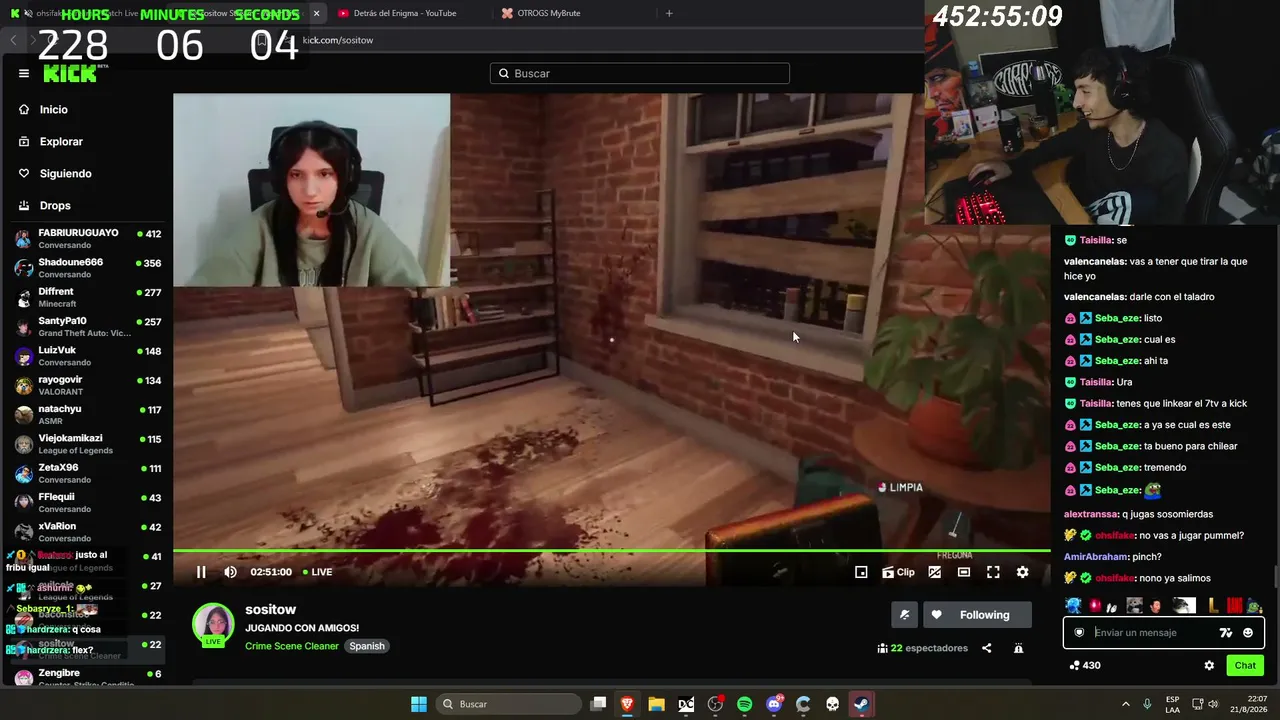
Task: Open FFlequii channel in sidebar
Action: pyautogui.click(x=87, y=503)
